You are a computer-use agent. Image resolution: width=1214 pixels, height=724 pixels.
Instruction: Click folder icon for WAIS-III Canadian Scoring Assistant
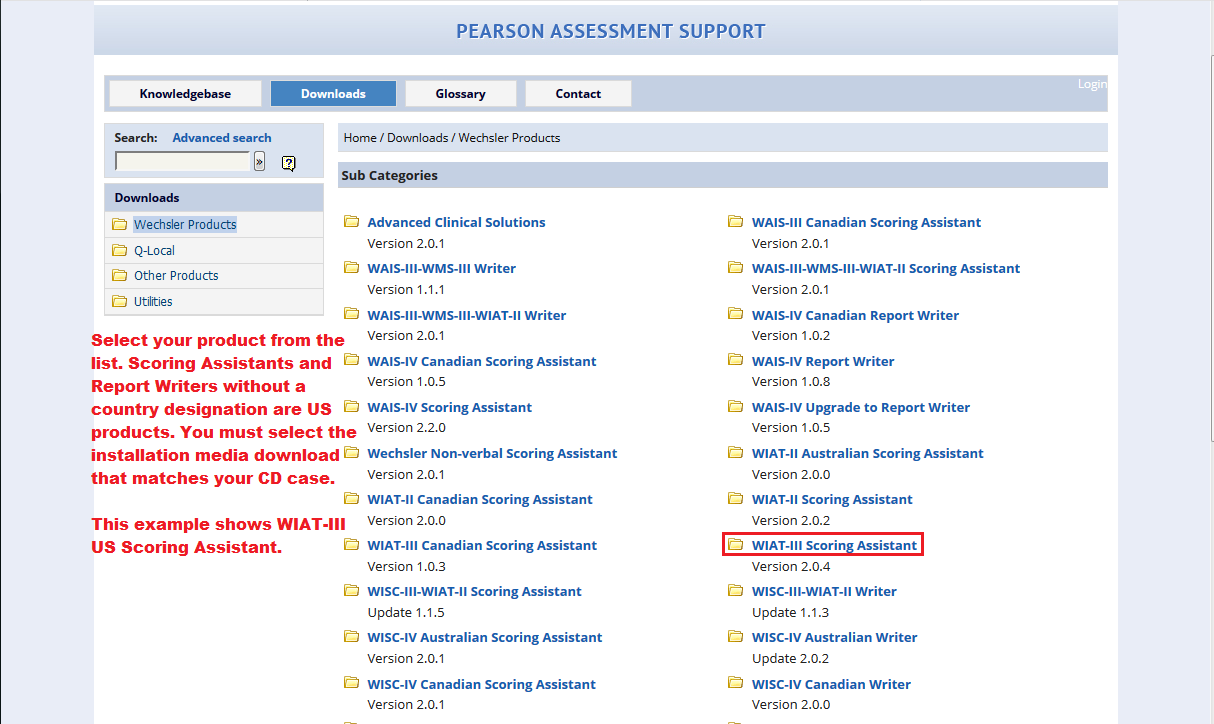[x=736, y=222]
